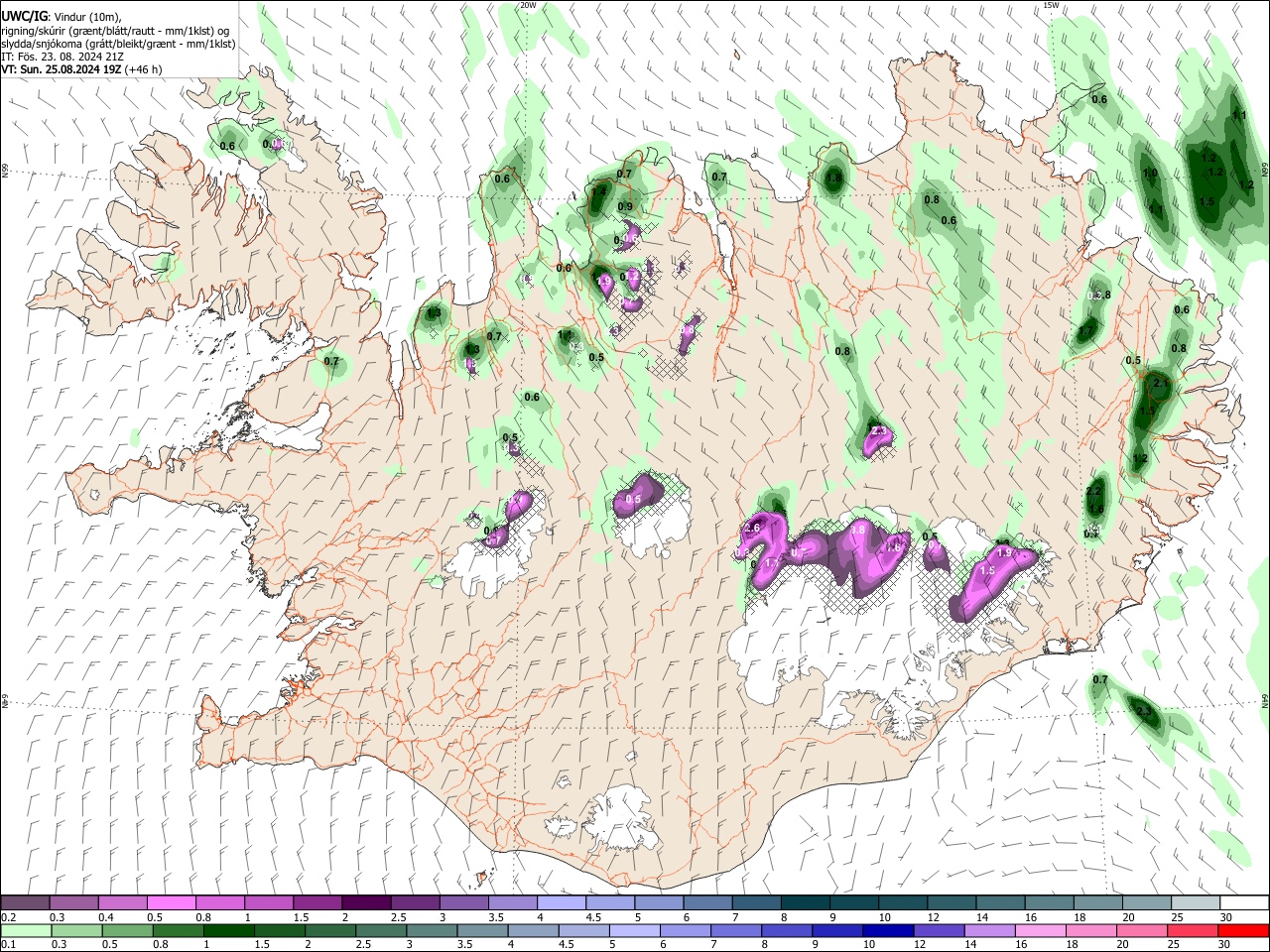Viewport: 1270px width, 952px height.
Task: Click the 2.1 rain value on the east coast
Action: [1162, 383]
